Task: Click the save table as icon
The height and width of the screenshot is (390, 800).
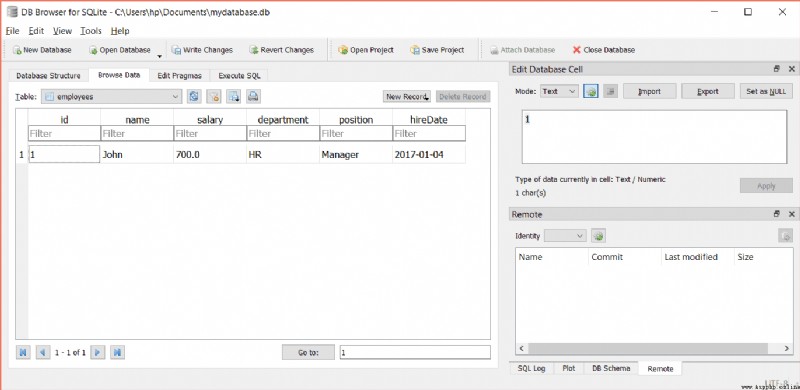Action: [234, 96]
